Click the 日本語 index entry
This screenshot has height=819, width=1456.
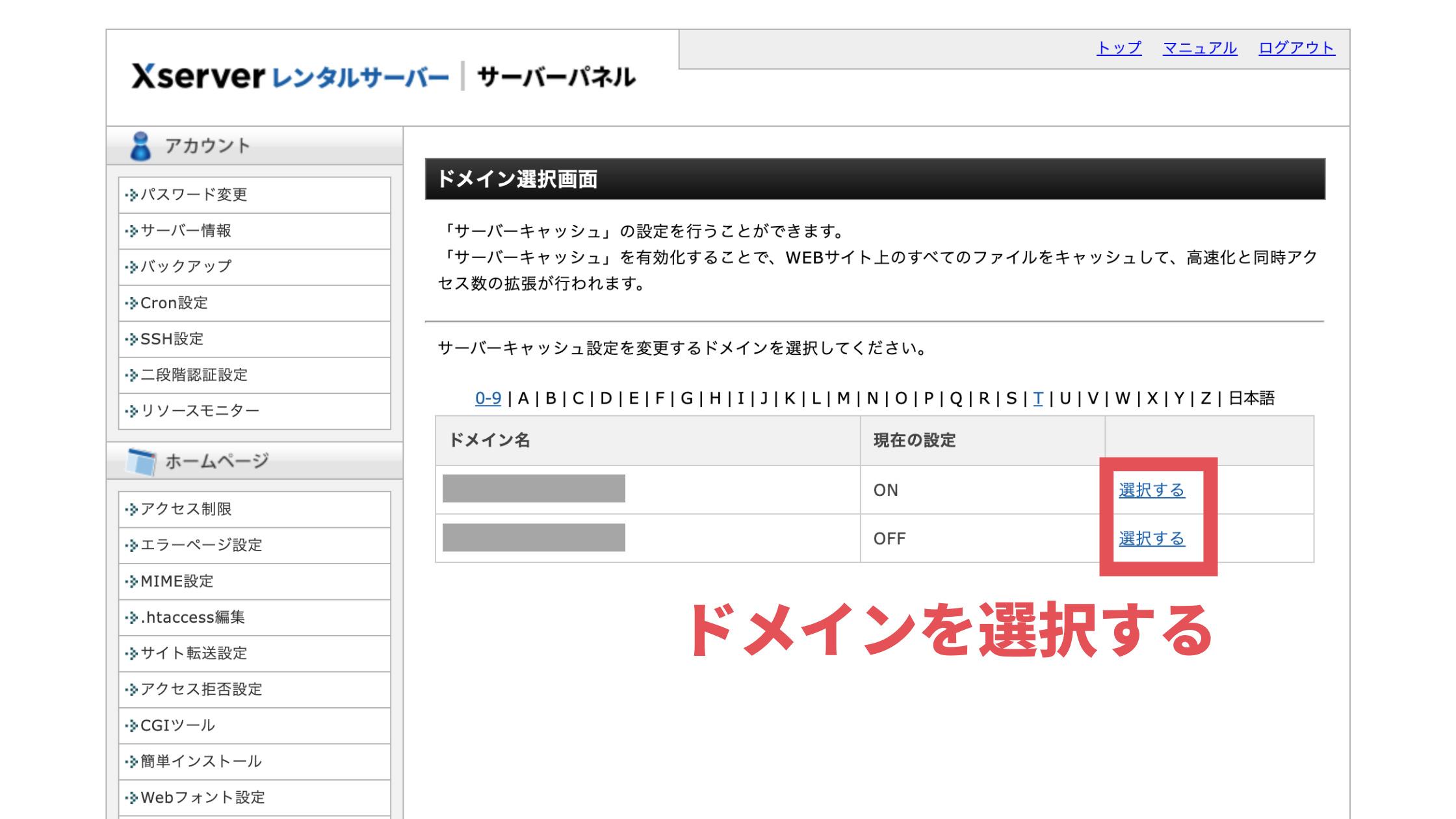(1252, 398)
